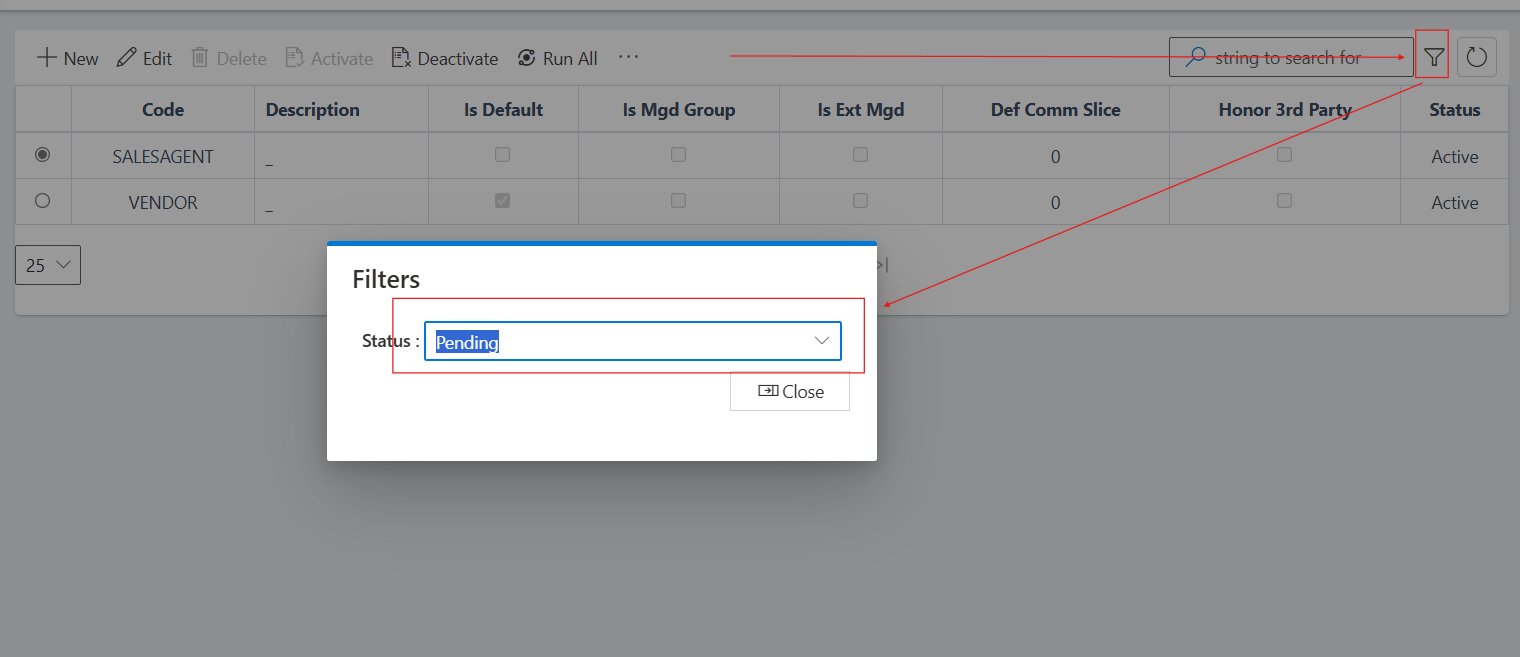Click the search magnifier icon
The image size is (1520, 657).
(1195, 58)
